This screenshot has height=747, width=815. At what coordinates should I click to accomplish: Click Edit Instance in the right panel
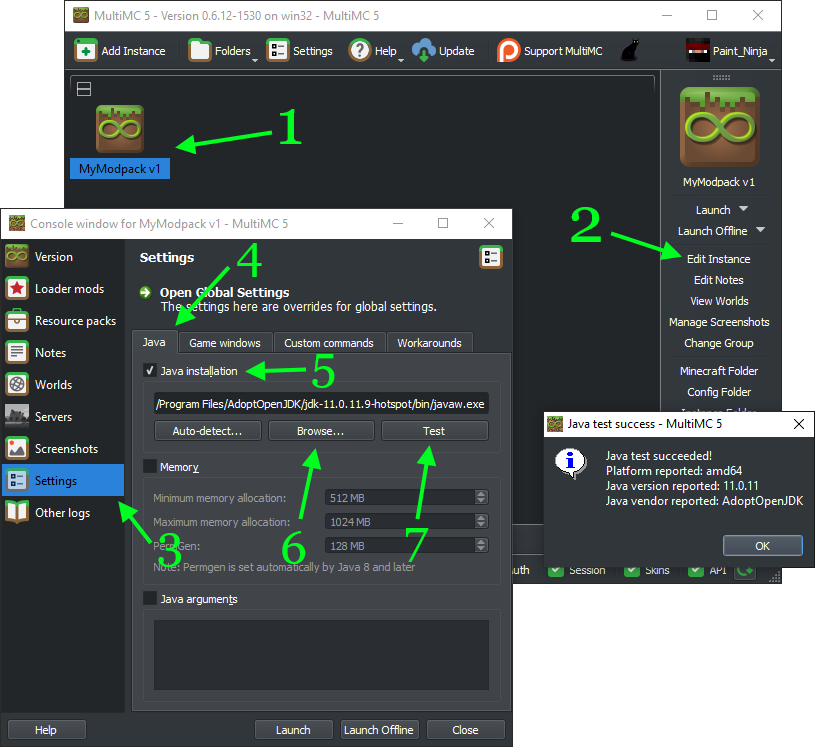click(x=718, y=259)
